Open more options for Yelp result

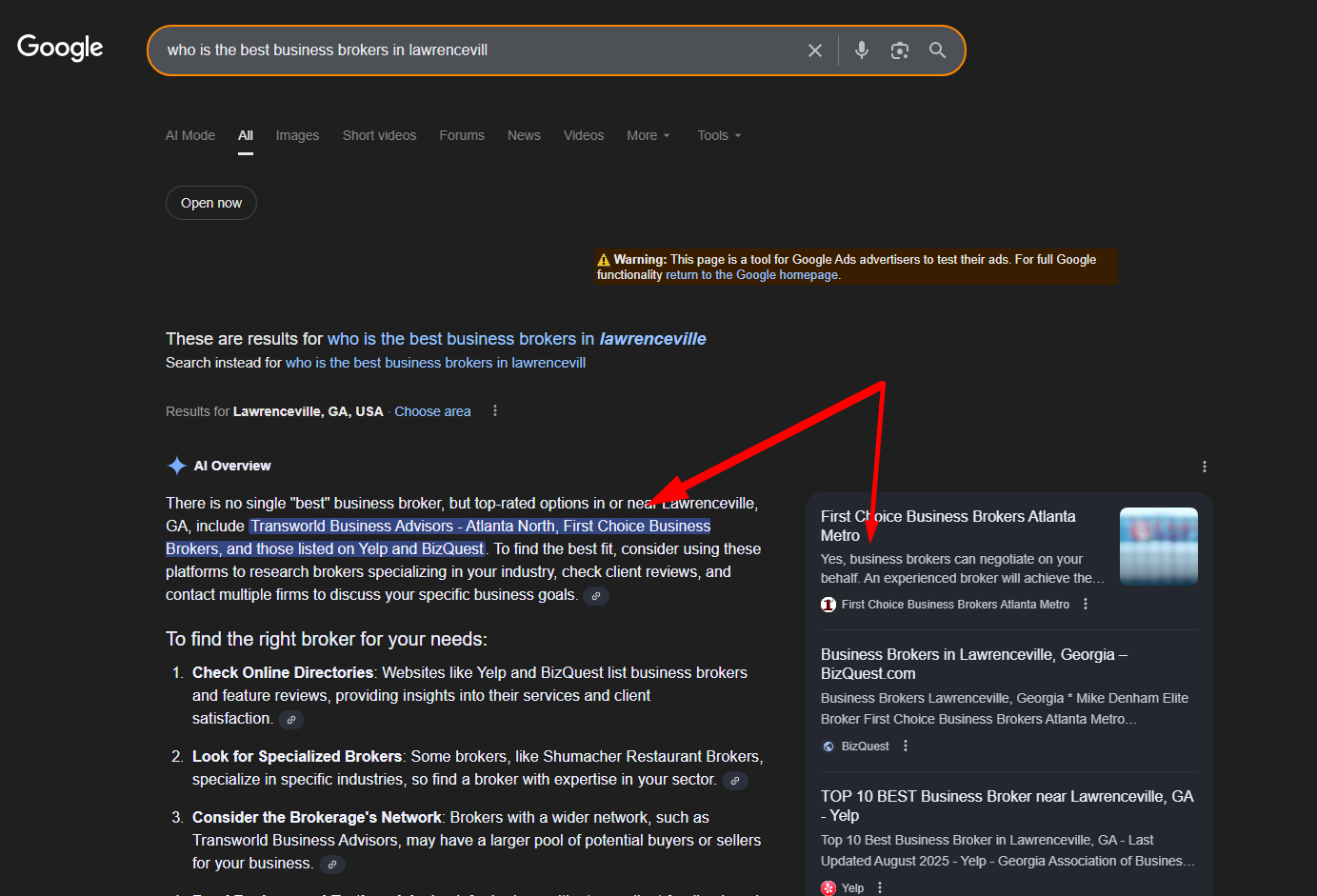[880, 888]
